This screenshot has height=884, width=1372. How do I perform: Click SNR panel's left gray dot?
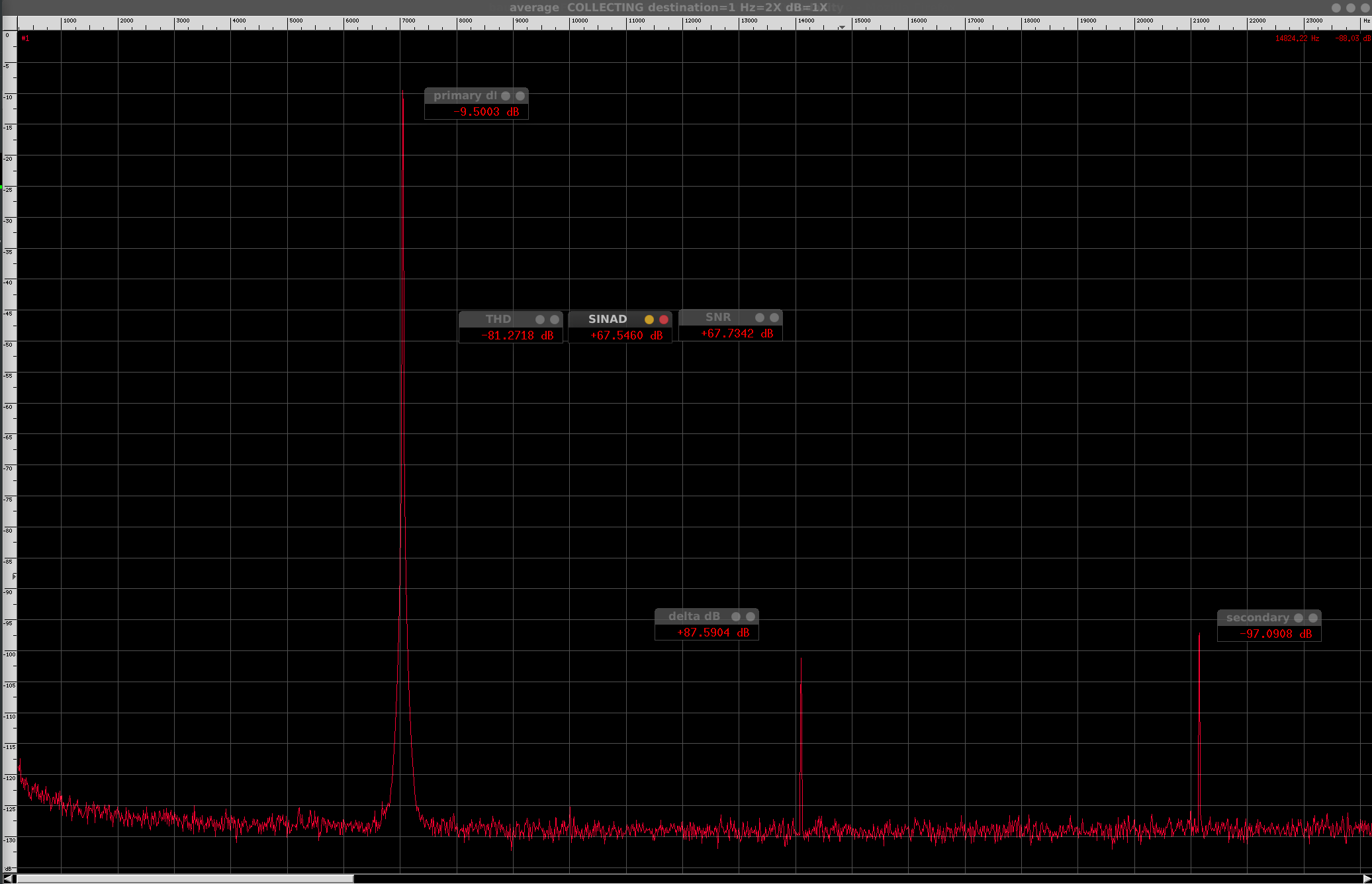coord(760,318)
